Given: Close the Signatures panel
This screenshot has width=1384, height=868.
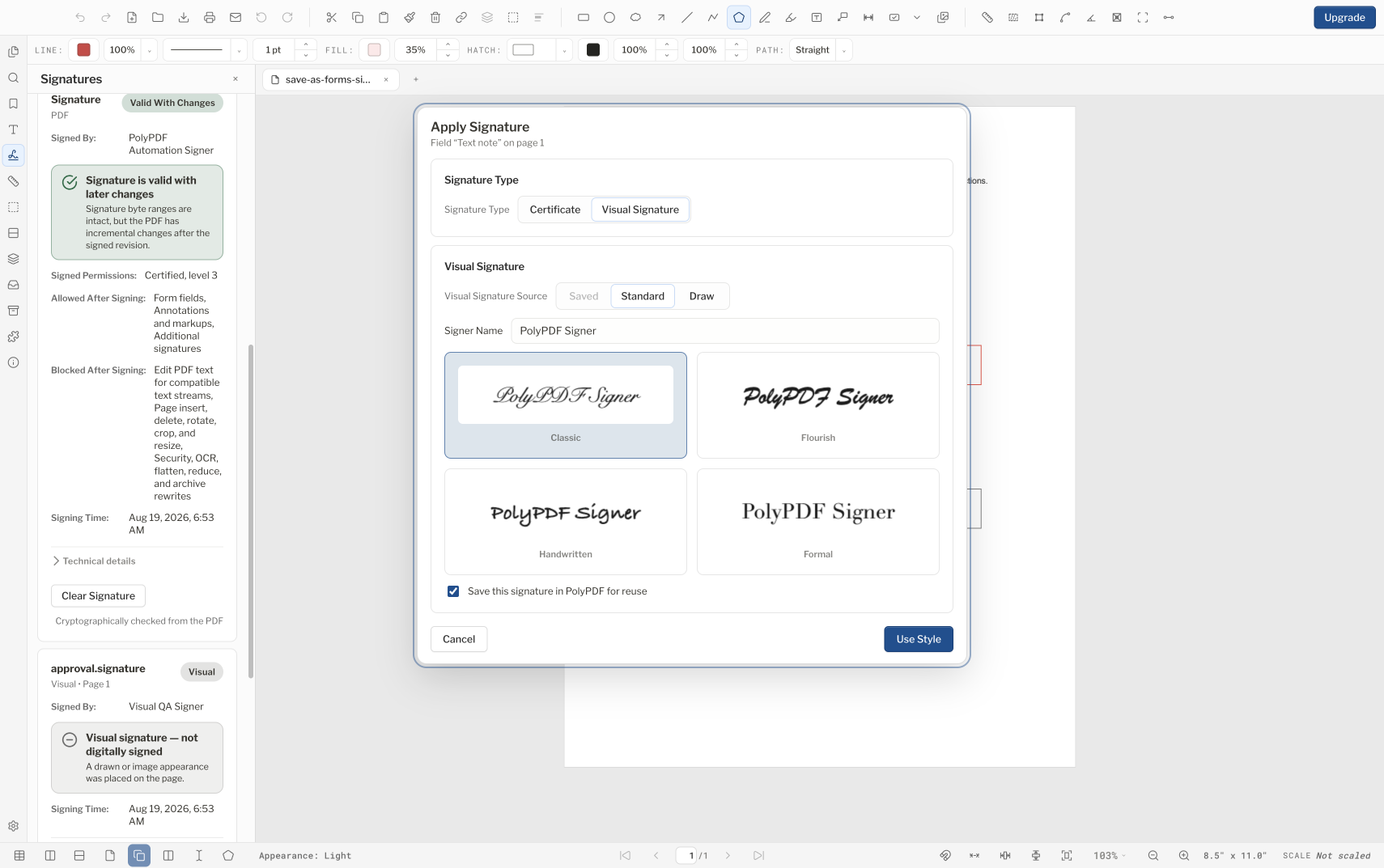Looking at the screenshot, I should tap(236, 78).
